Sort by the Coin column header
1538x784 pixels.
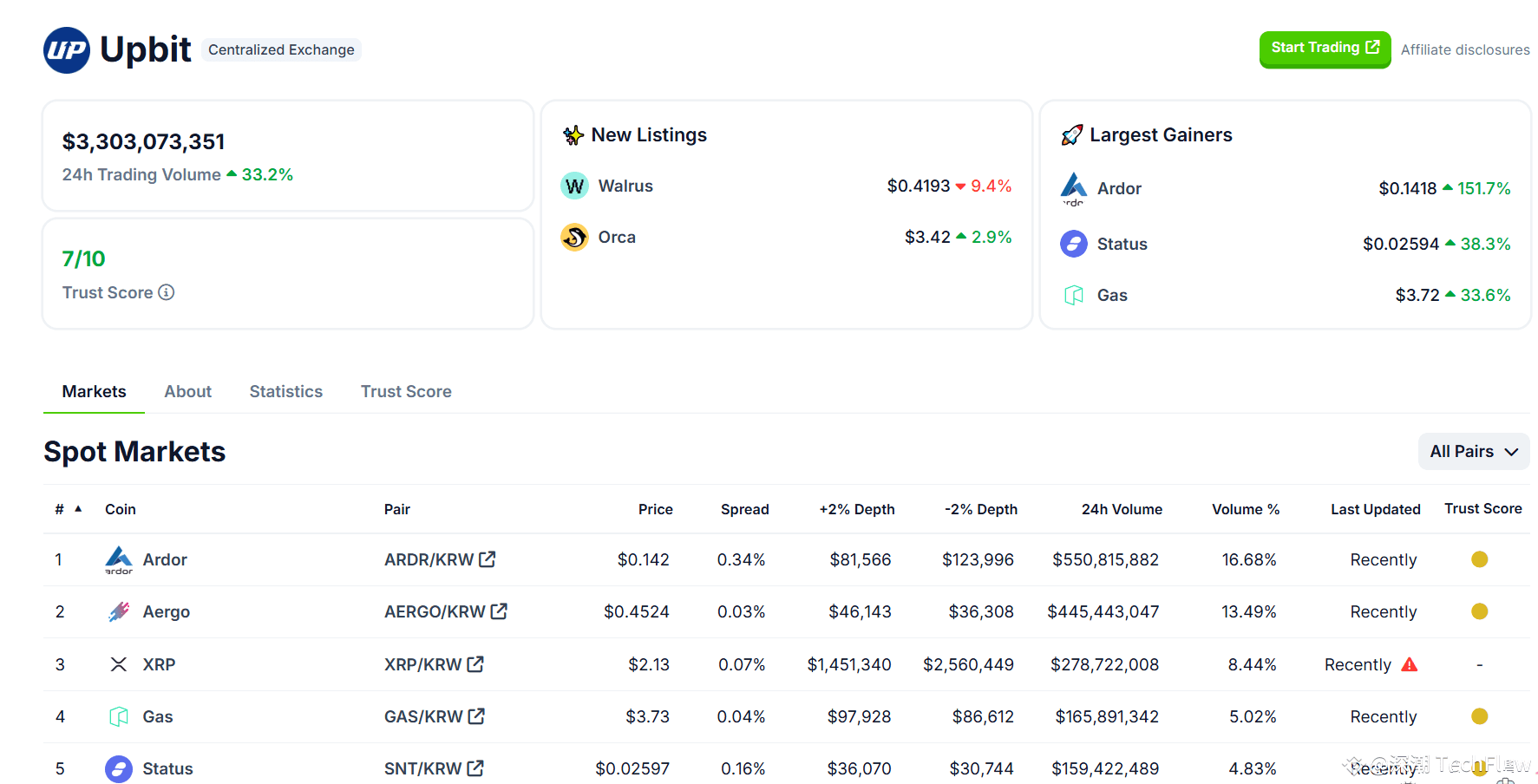121,509
